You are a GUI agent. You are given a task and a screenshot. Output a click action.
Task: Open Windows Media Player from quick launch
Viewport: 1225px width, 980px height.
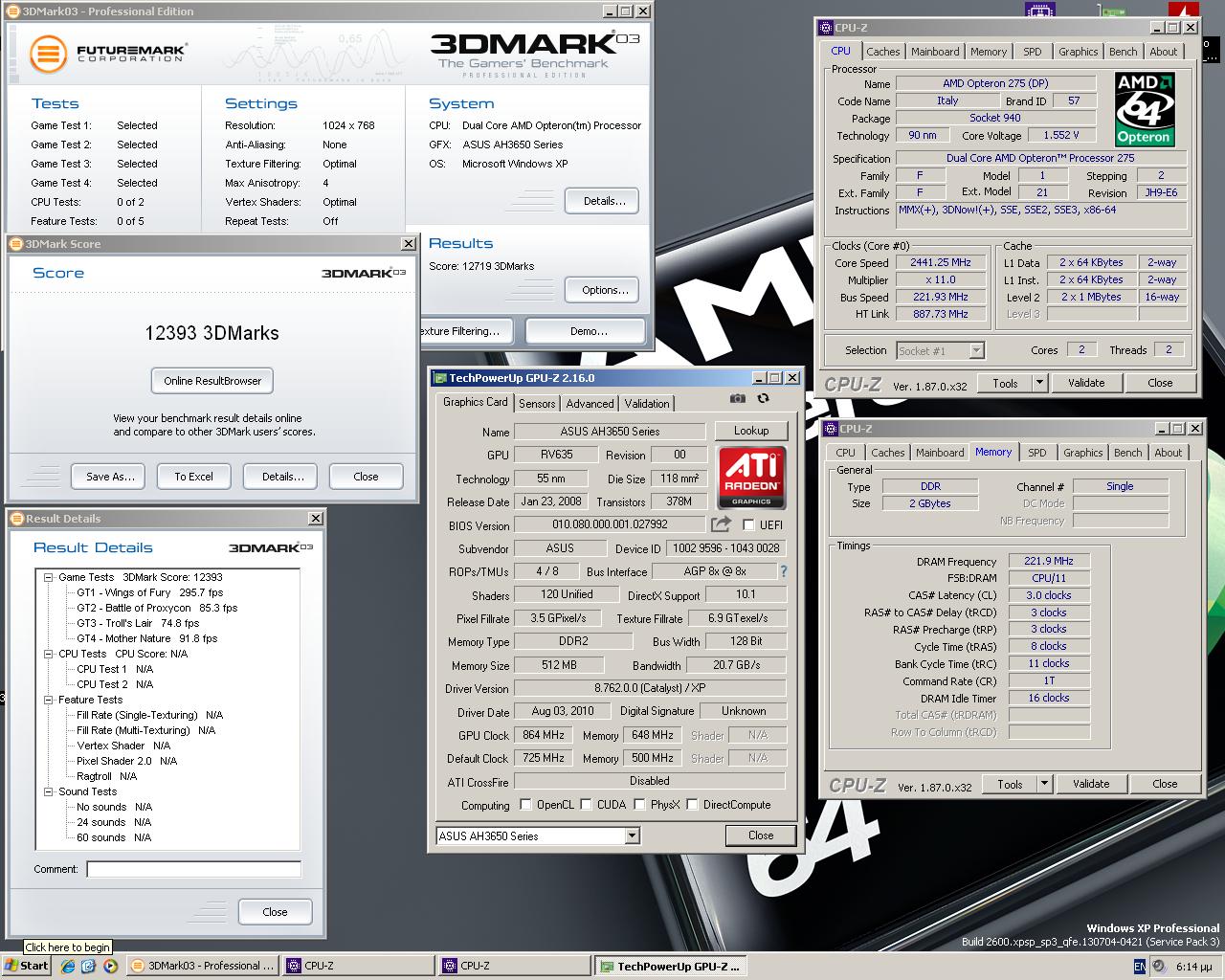point(110,966)
